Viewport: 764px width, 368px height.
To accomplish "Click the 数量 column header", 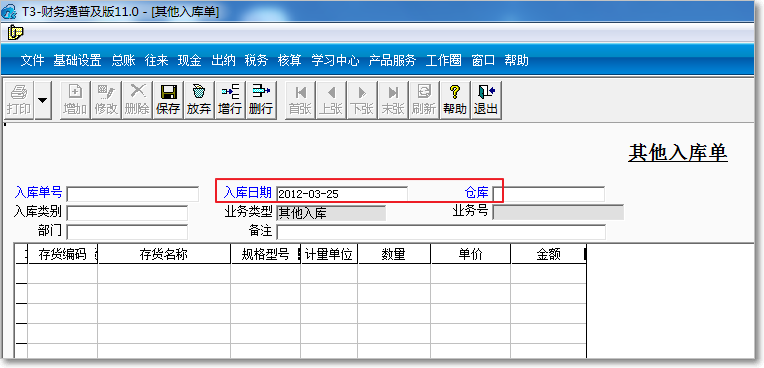I will pos(394,254).
